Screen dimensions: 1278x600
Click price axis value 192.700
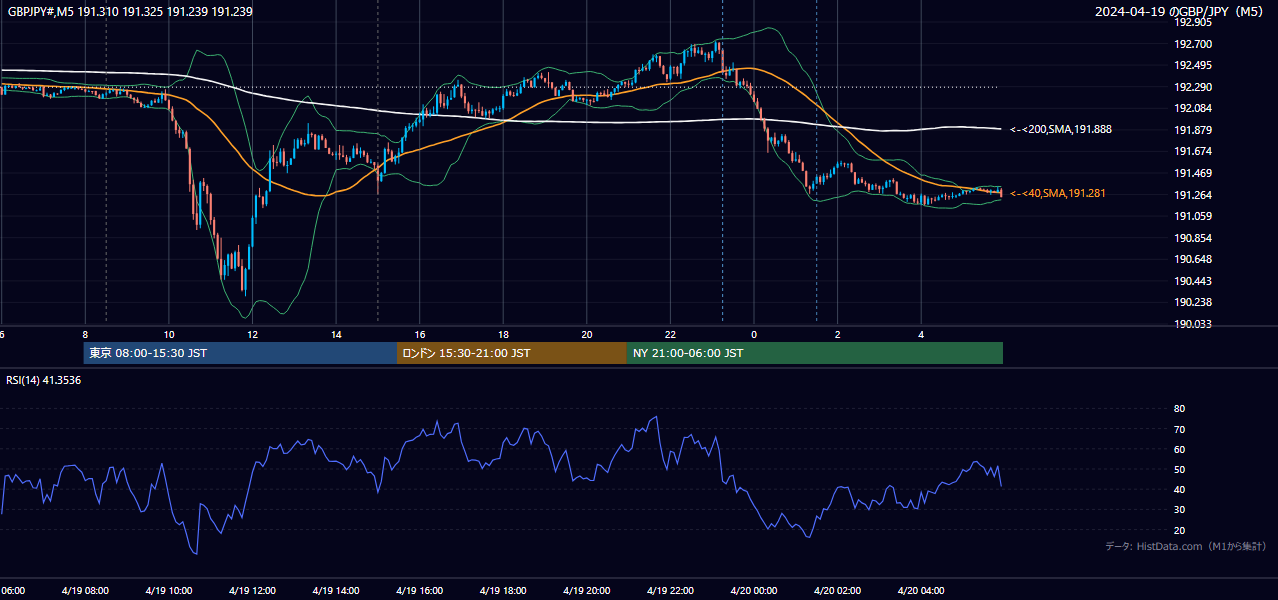tap(1193, 44)
